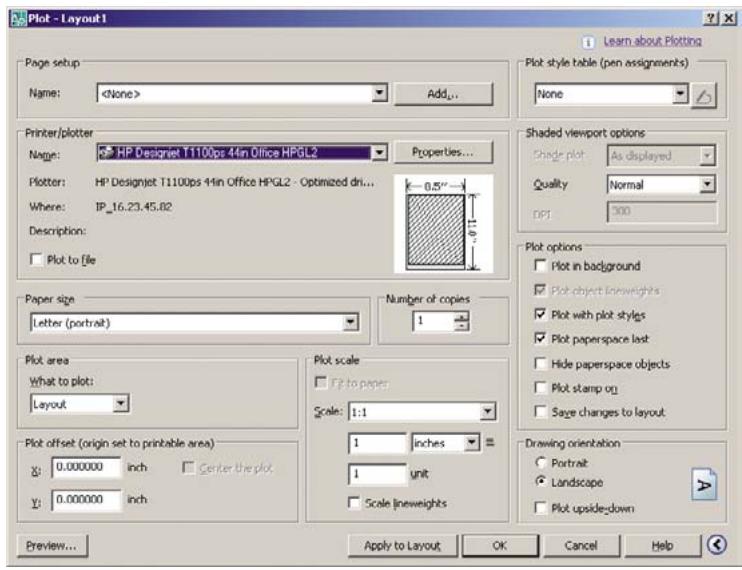Open the Plot style table dropdown

tap(680, 93)
